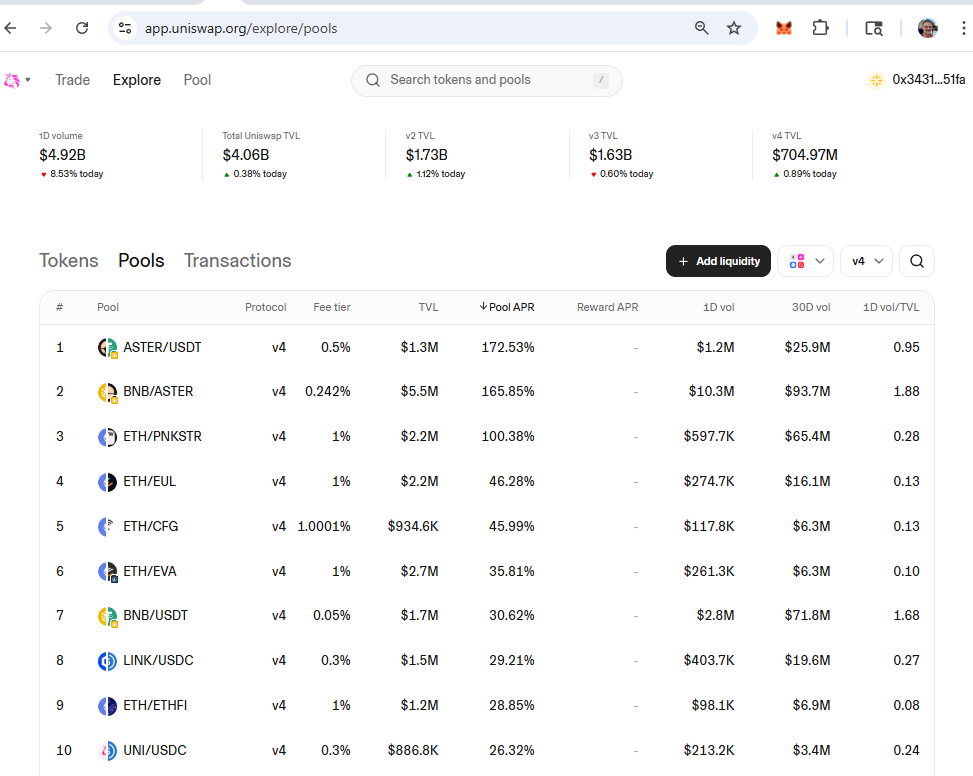Open the BNB/ASTER pool row
The image size is (973, 776).
click(158, 392)
